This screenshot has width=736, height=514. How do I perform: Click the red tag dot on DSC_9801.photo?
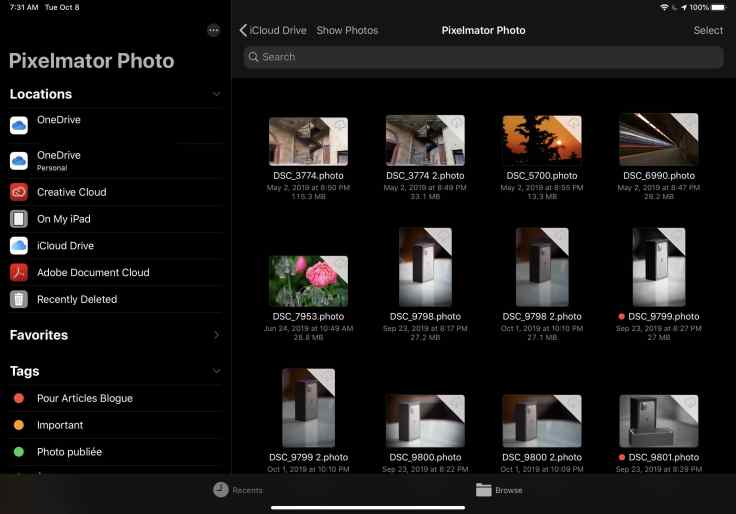(x=621, y=457)
